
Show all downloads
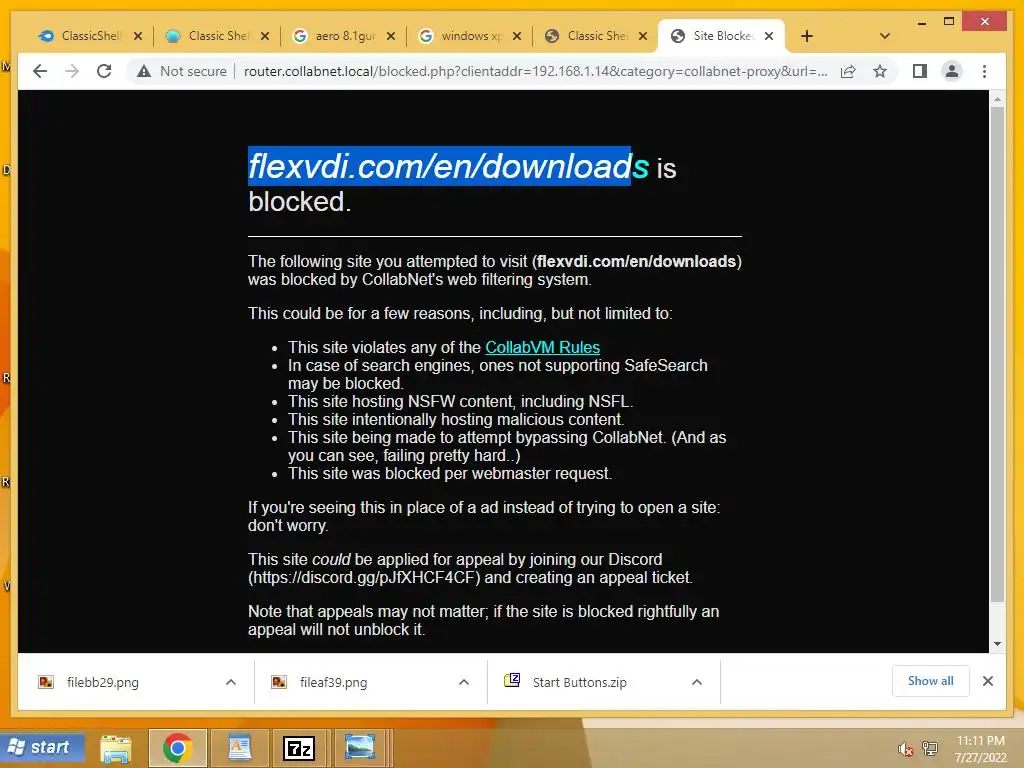(931, 681)
